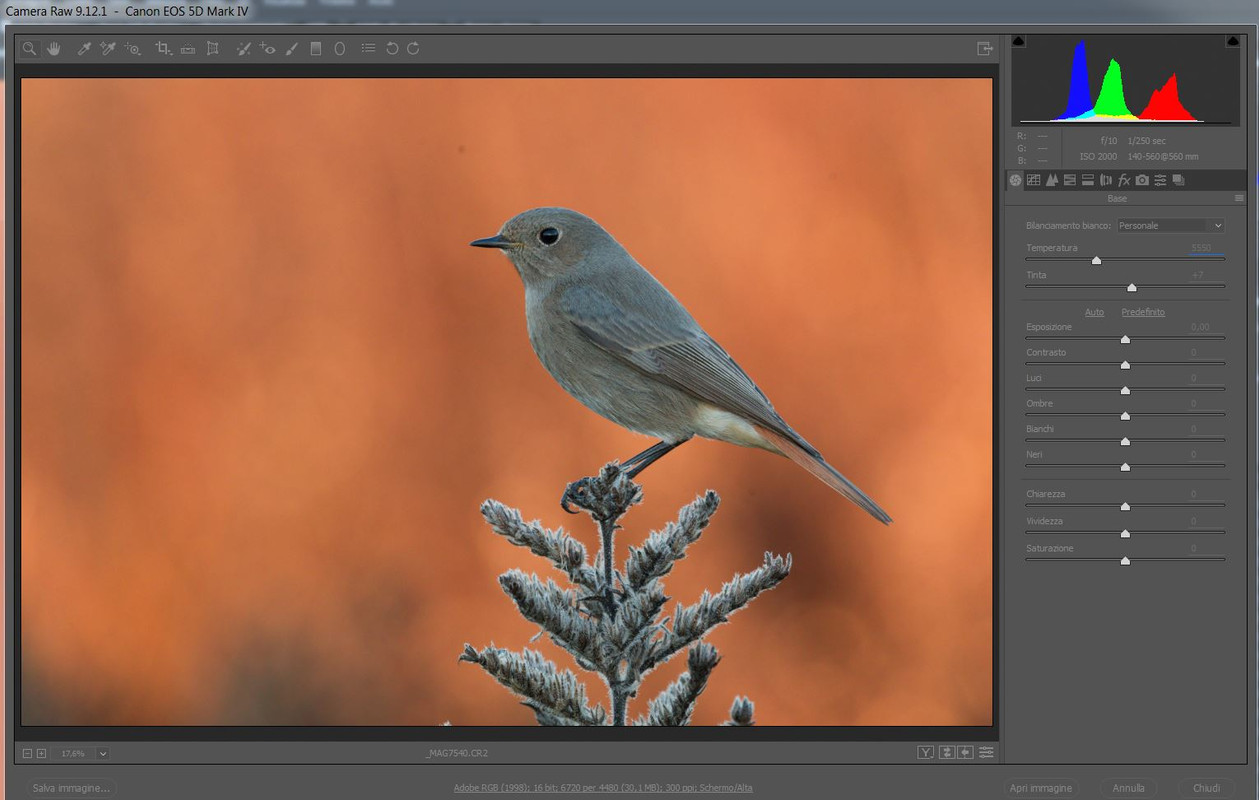Toggle full screen mode icon
Image resolution: width=1259 pixels, height=800 pixels.
(x=985, y=48)
